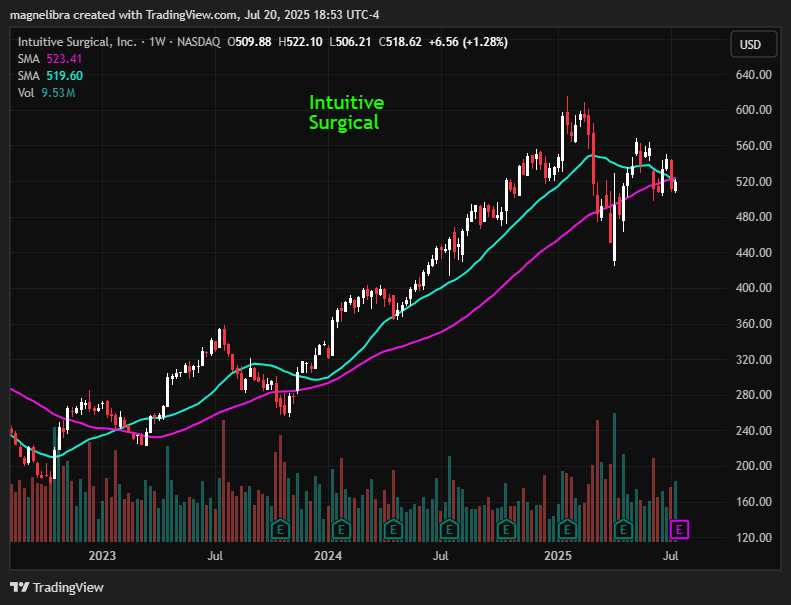This screenshot has width=791, height=605.
Task: Click the open value O509.88
Action: pyautogui.click(x=249, y=42)
